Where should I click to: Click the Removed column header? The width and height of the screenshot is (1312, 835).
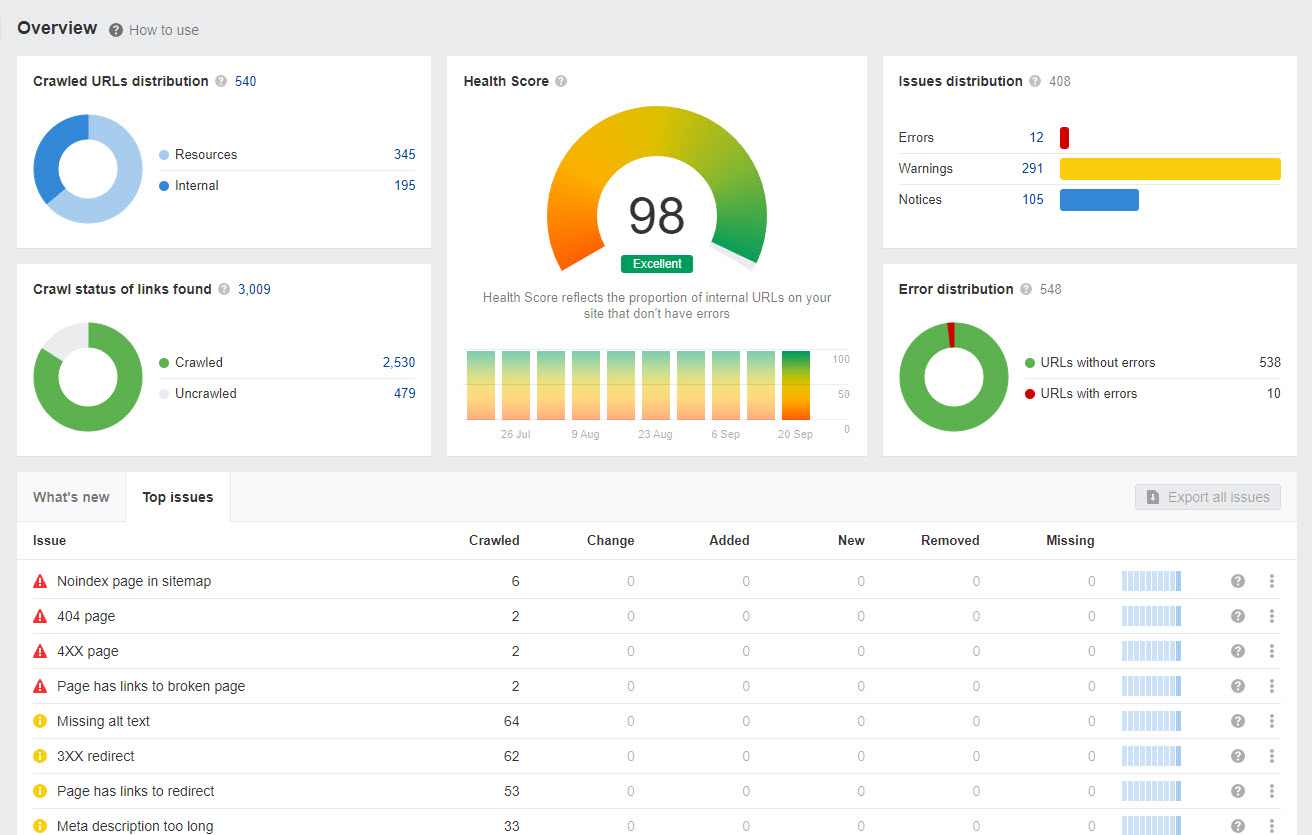coord(950,540)
